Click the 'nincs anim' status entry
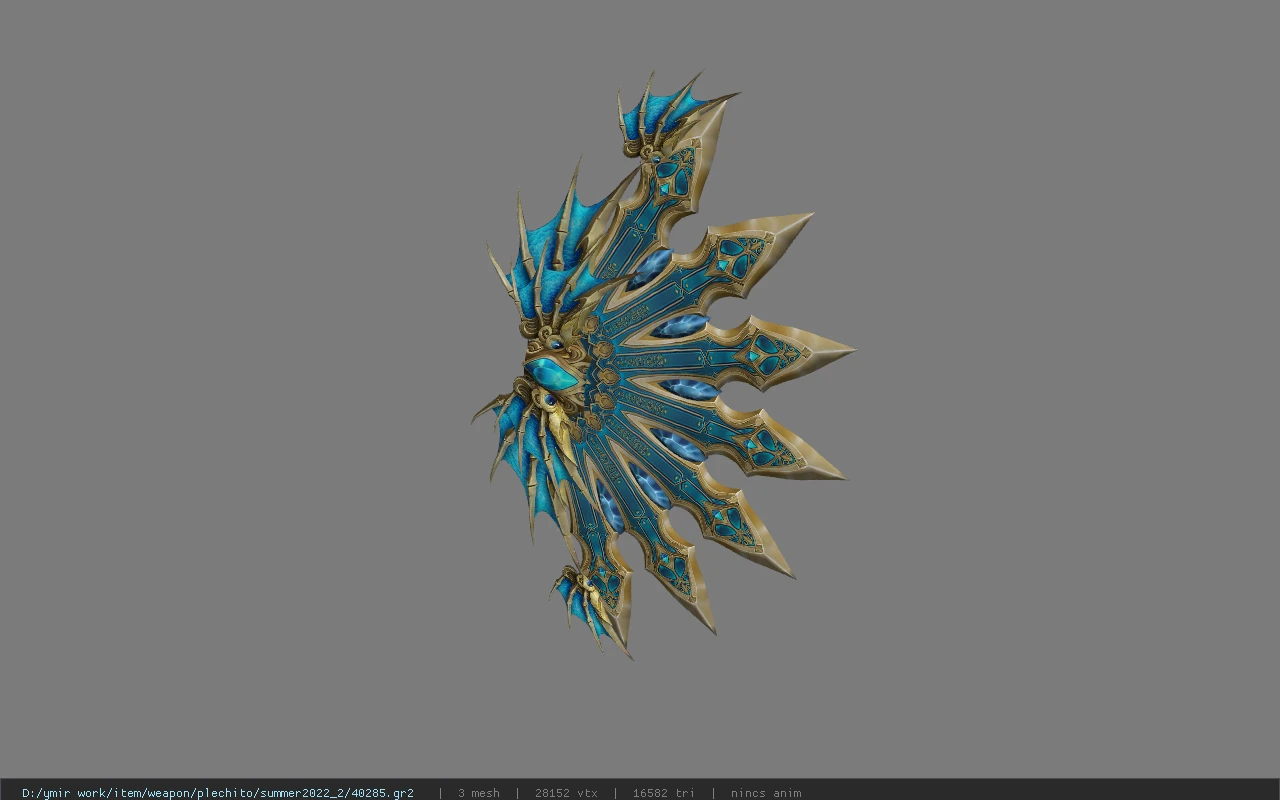 point(766,793)
